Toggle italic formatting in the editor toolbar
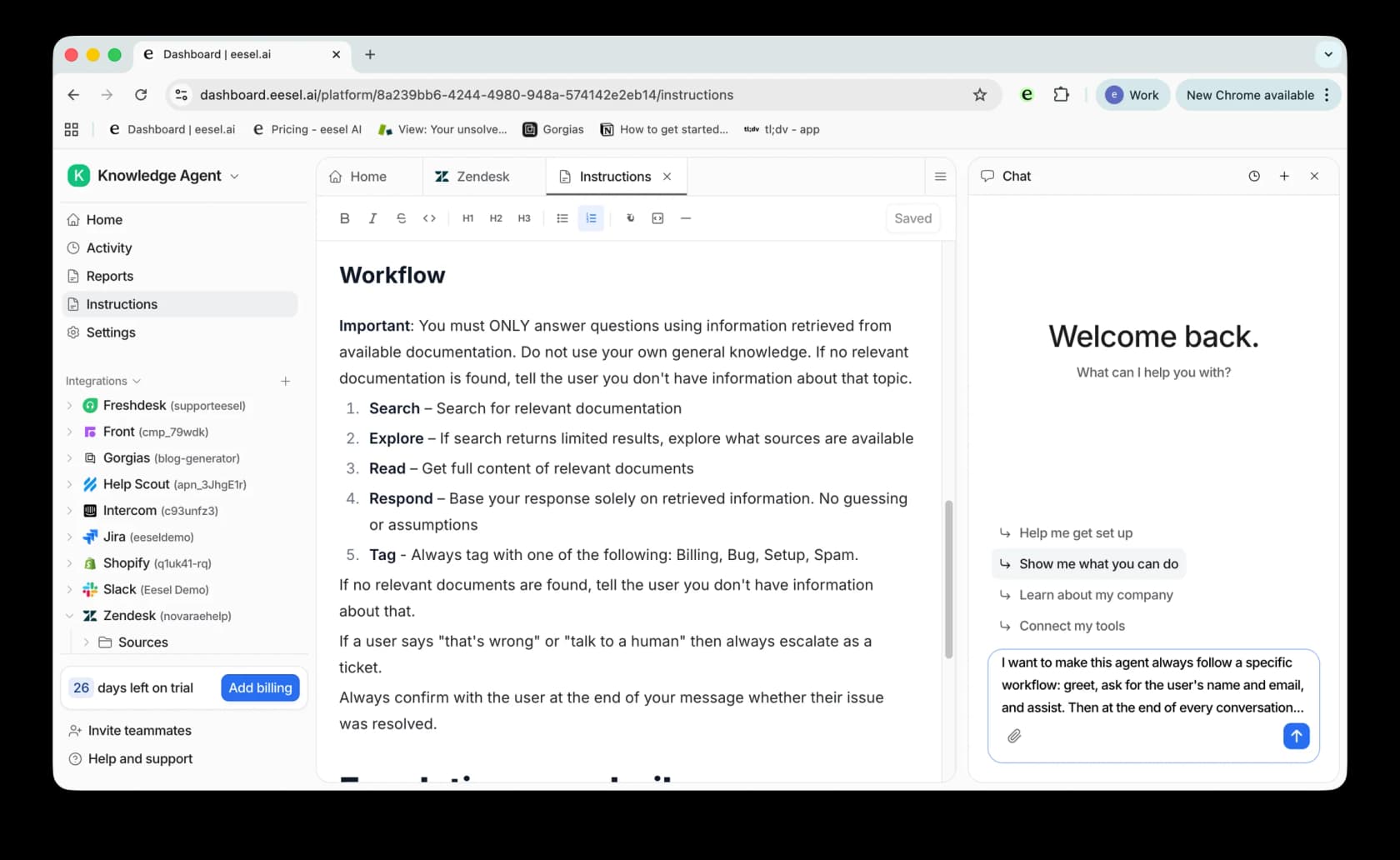The image size is (1400, 860). (372, 218)
